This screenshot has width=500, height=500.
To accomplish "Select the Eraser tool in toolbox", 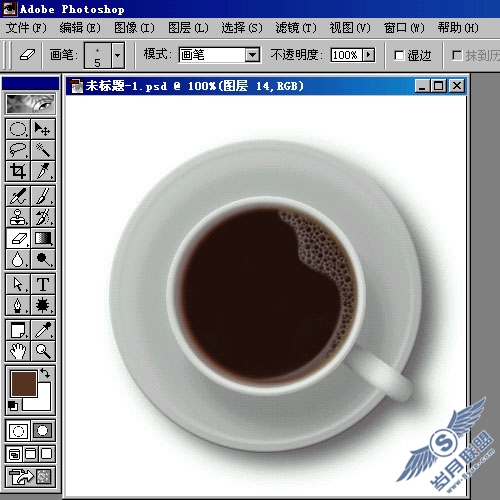I will pos(18,238).
